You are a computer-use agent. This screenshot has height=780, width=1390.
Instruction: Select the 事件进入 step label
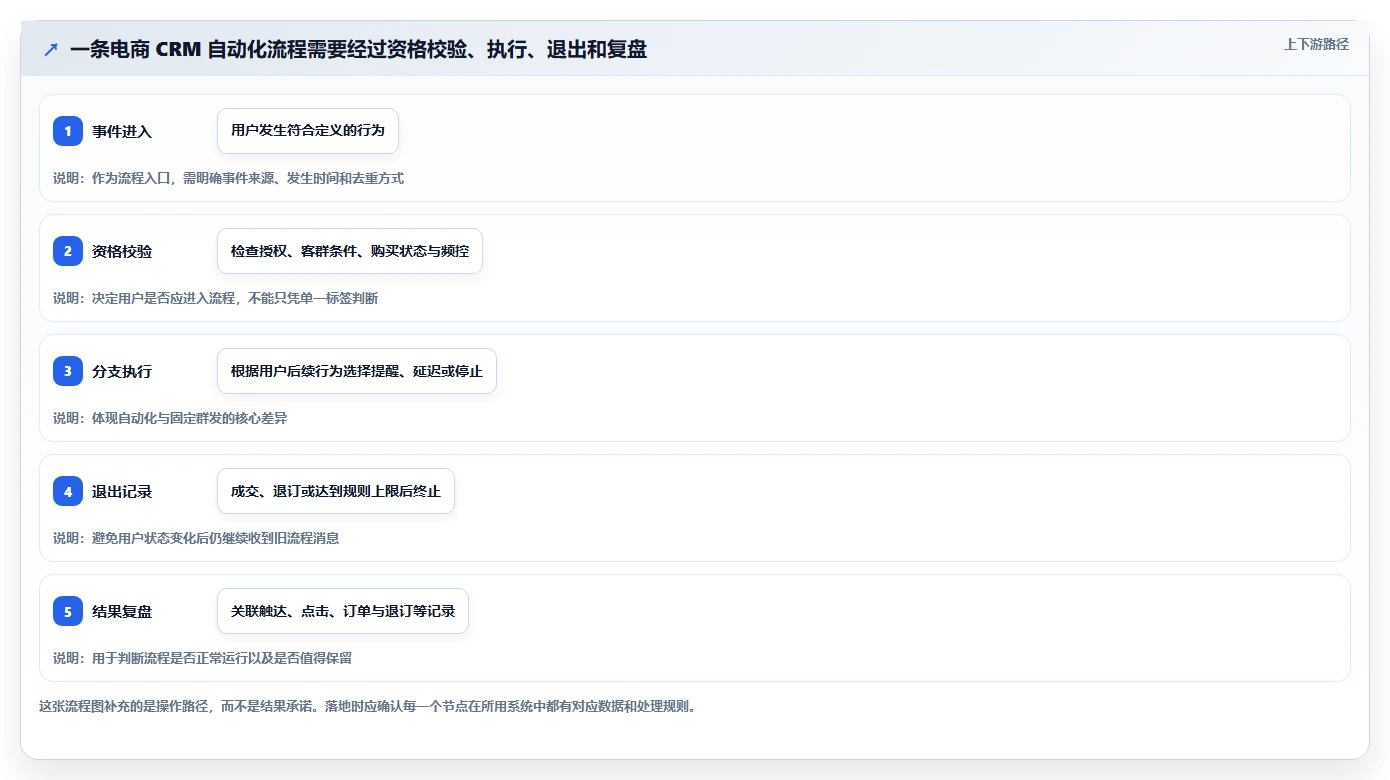pyautogui.click(x=122, y=131)
